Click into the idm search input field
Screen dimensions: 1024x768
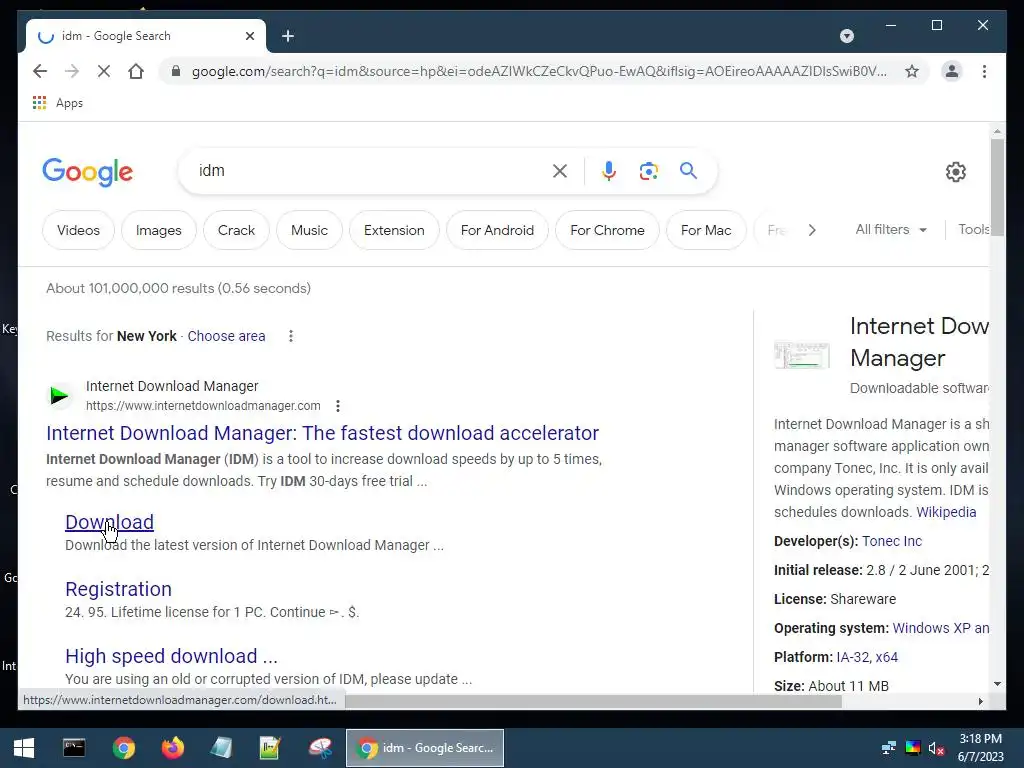click(372, 170)
